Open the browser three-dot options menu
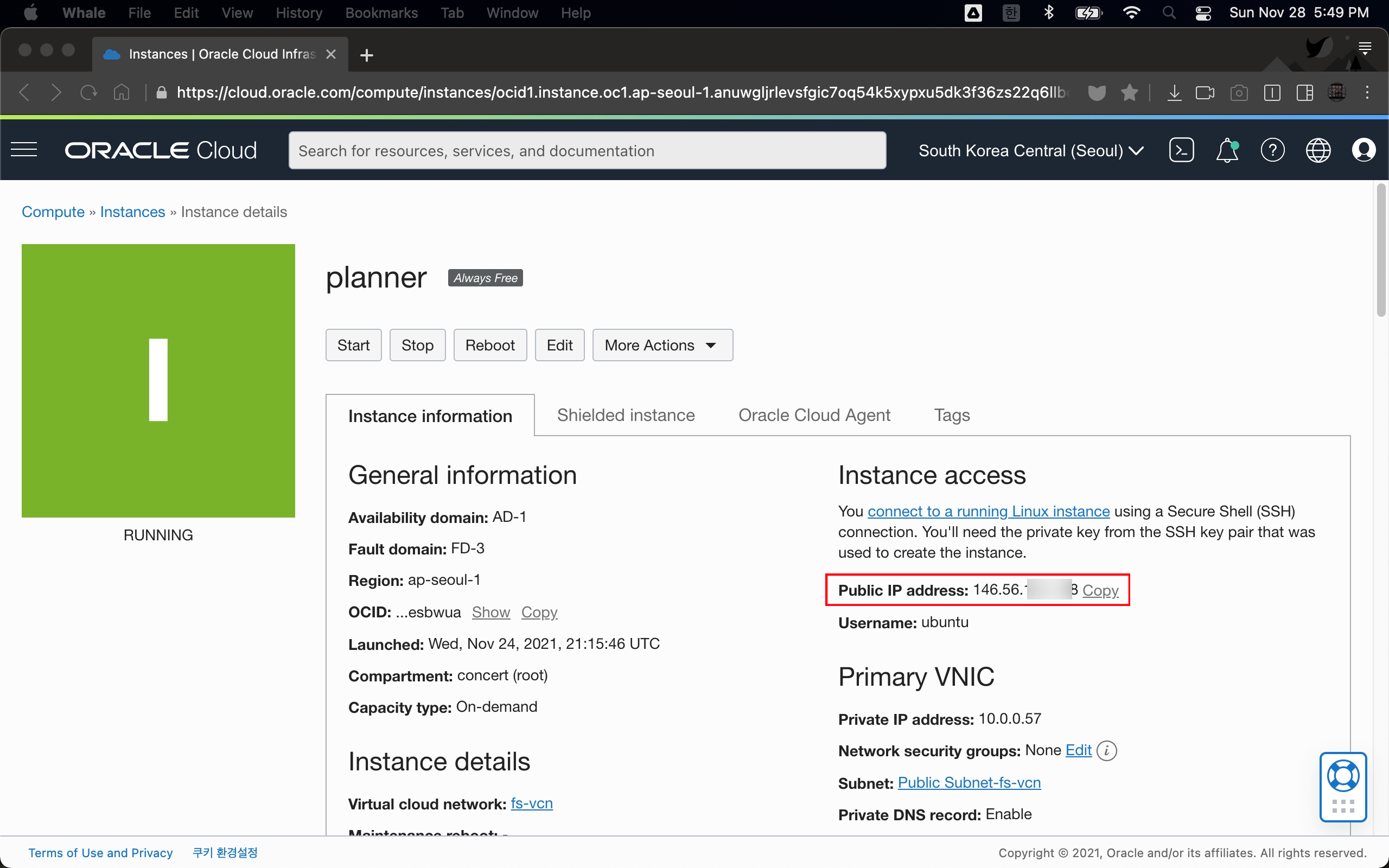Image resolution: width=1389 pixels, height=868 pixels. pyautogui.click(x=1367, y=92)
